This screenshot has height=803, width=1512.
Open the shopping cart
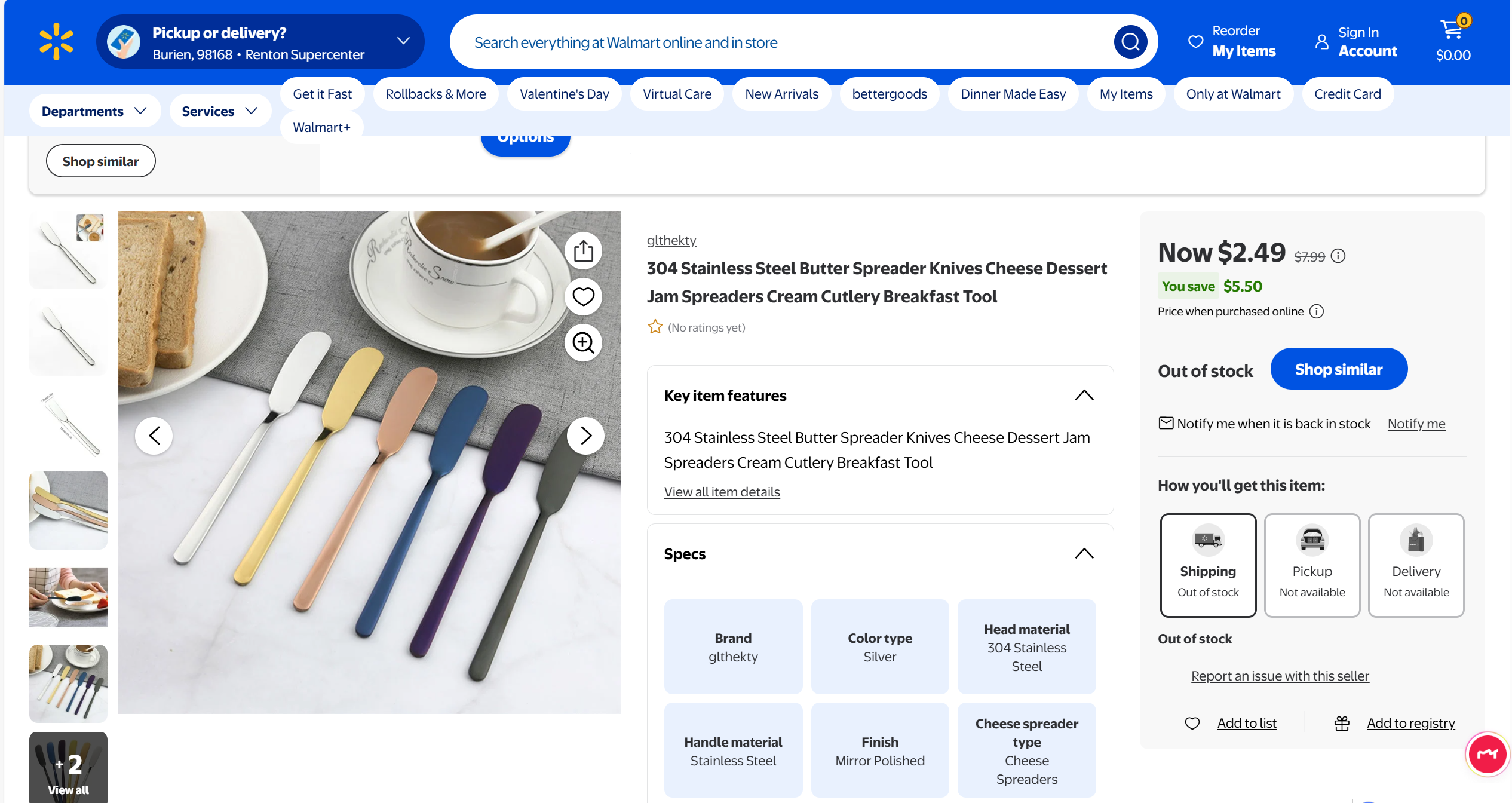[1453, 40]
